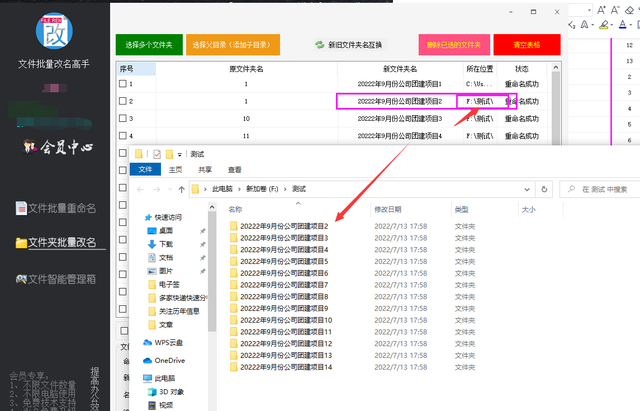Tick checkbox for row 3
This screenshot has height=411, width=640.
coord(122,118)
